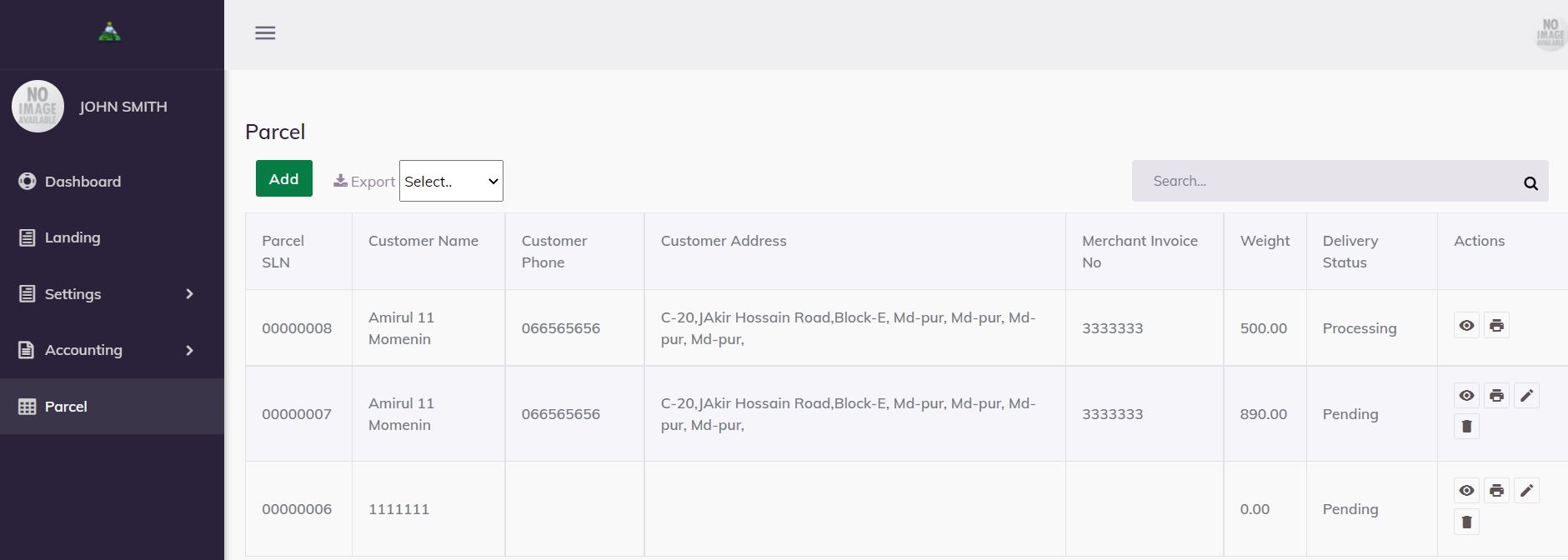Click the Export link

pos(364,182)
